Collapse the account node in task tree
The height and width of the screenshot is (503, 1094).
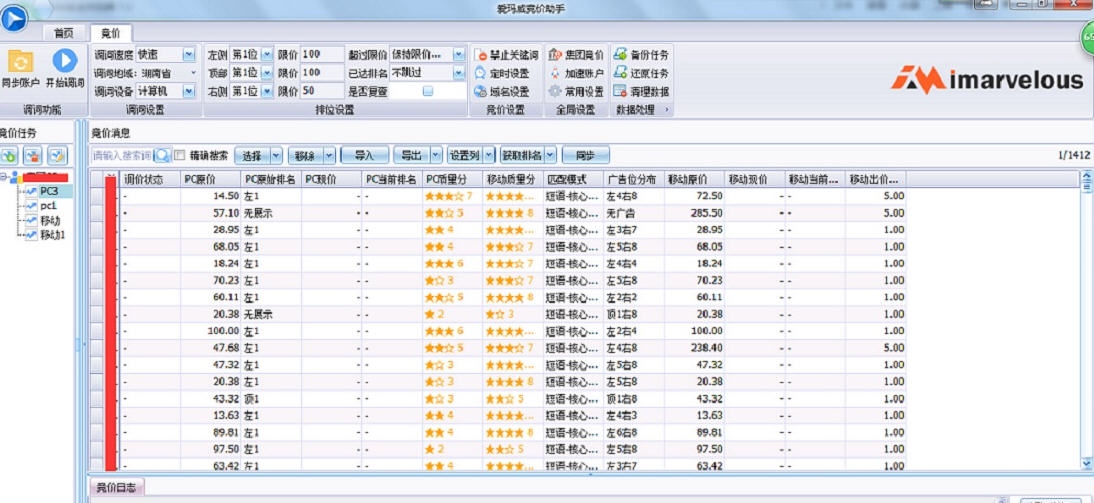[3, 177]
